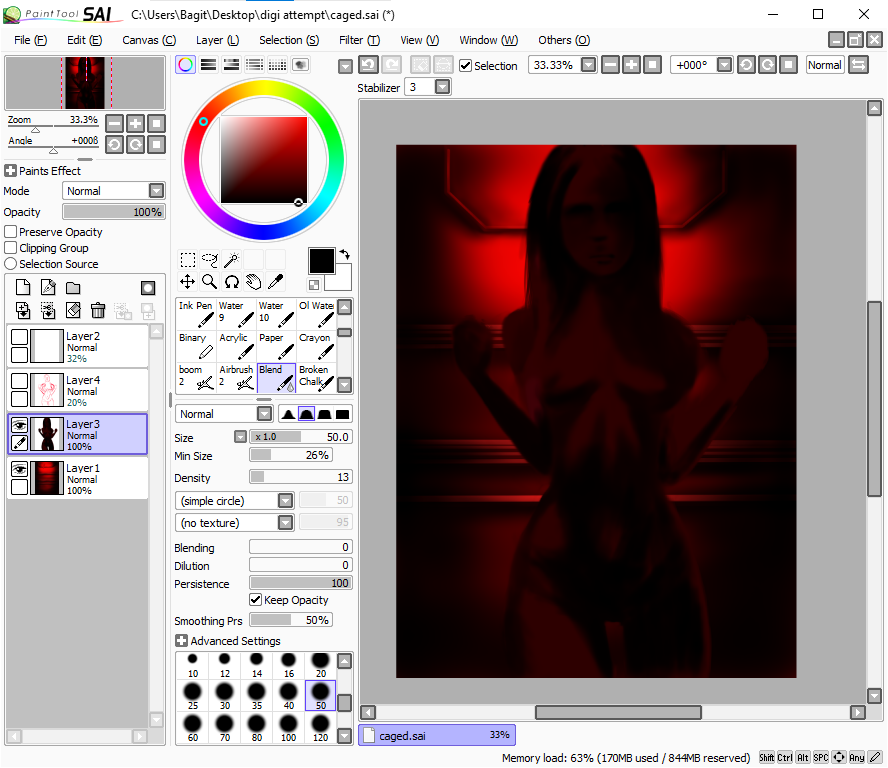Choose the Binary pen tool
The height and width of the screenshot is (768, 888).
(x=196, y=346)
